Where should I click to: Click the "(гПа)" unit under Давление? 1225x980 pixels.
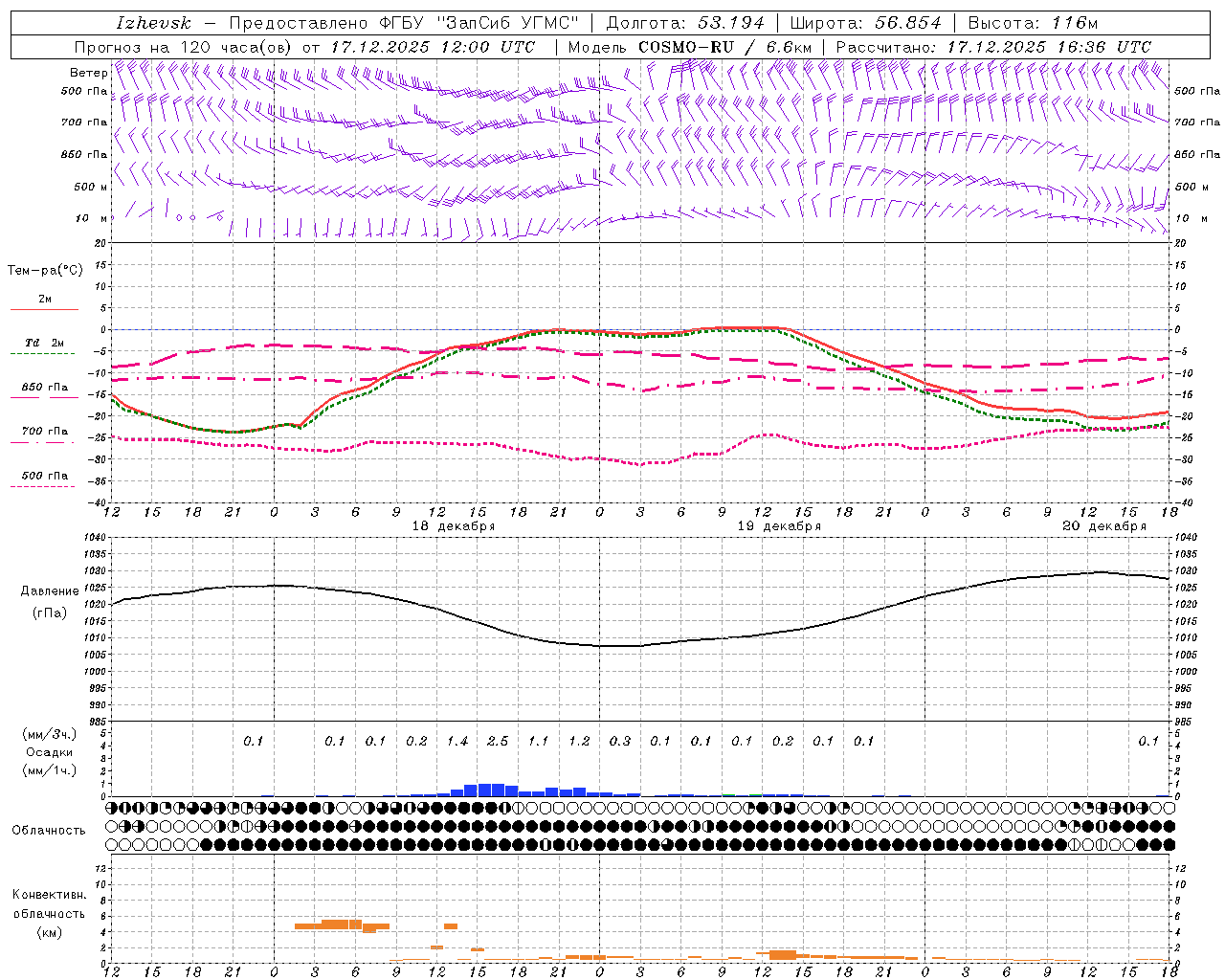coord(50,613)
